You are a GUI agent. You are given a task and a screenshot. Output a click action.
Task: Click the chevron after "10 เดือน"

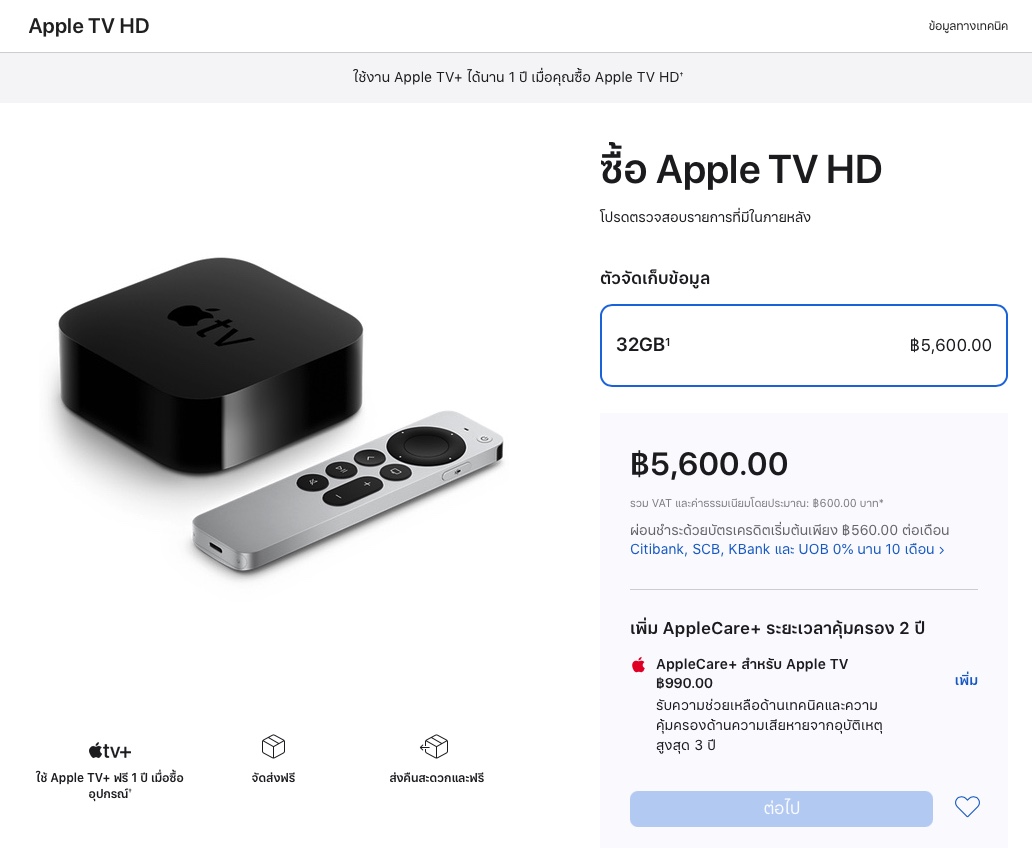[x=941, y=550]
